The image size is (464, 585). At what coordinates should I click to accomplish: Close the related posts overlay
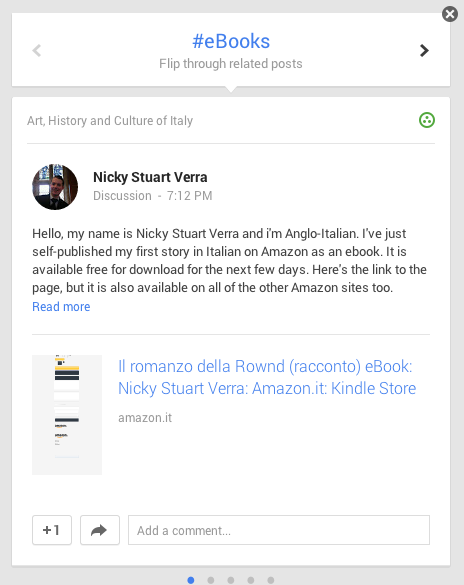[x=450, y=14]
